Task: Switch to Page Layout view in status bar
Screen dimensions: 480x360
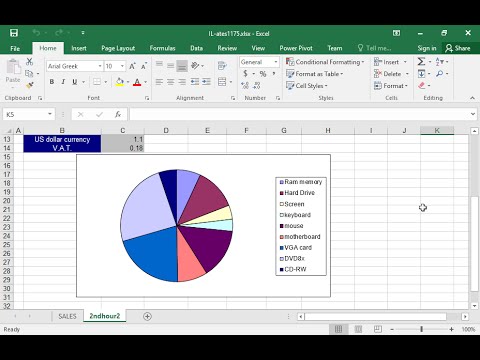Action: click(x=358, y=329)
